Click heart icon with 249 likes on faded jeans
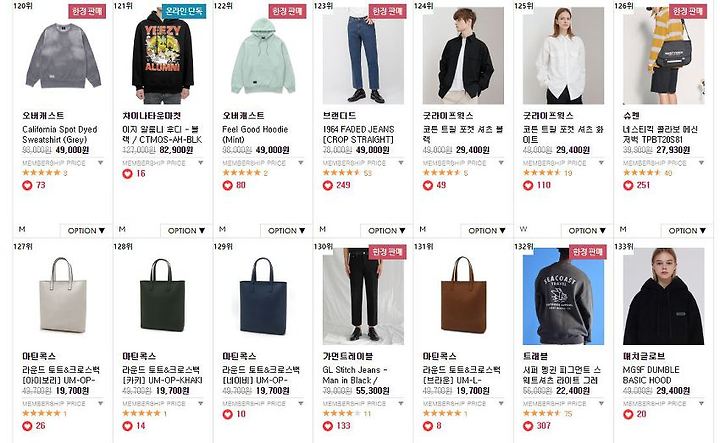Screen dimensions: 720x443 (x=327, y=185)
